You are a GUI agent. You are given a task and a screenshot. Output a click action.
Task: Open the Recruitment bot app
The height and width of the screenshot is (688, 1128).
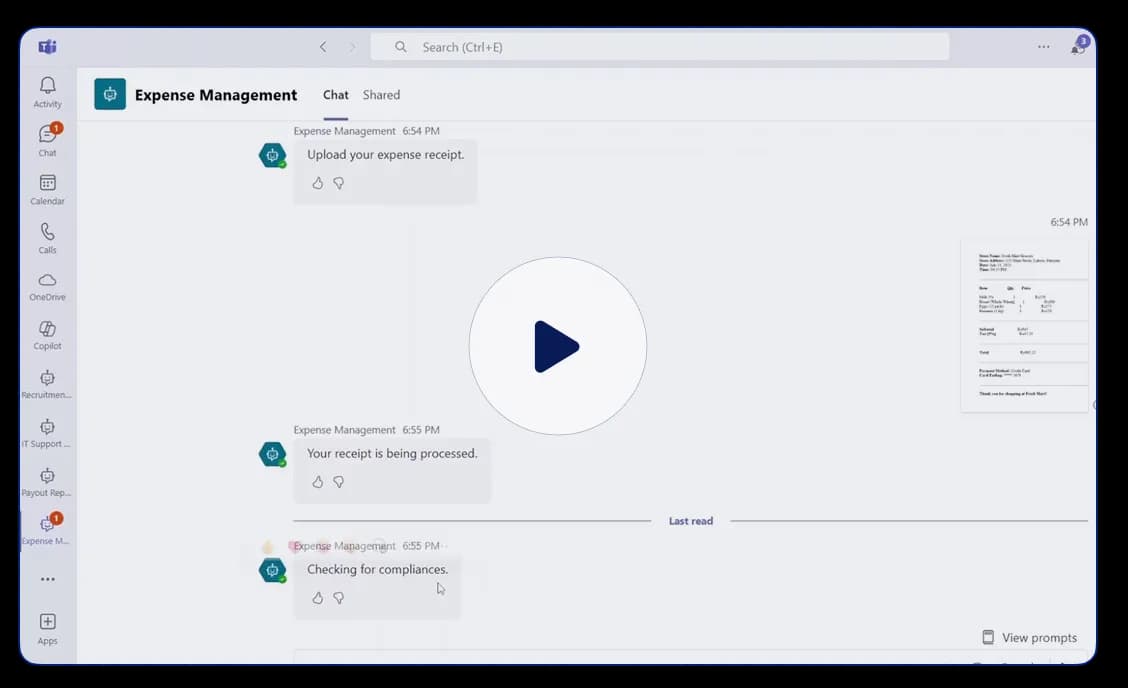[x=47, y=384]
